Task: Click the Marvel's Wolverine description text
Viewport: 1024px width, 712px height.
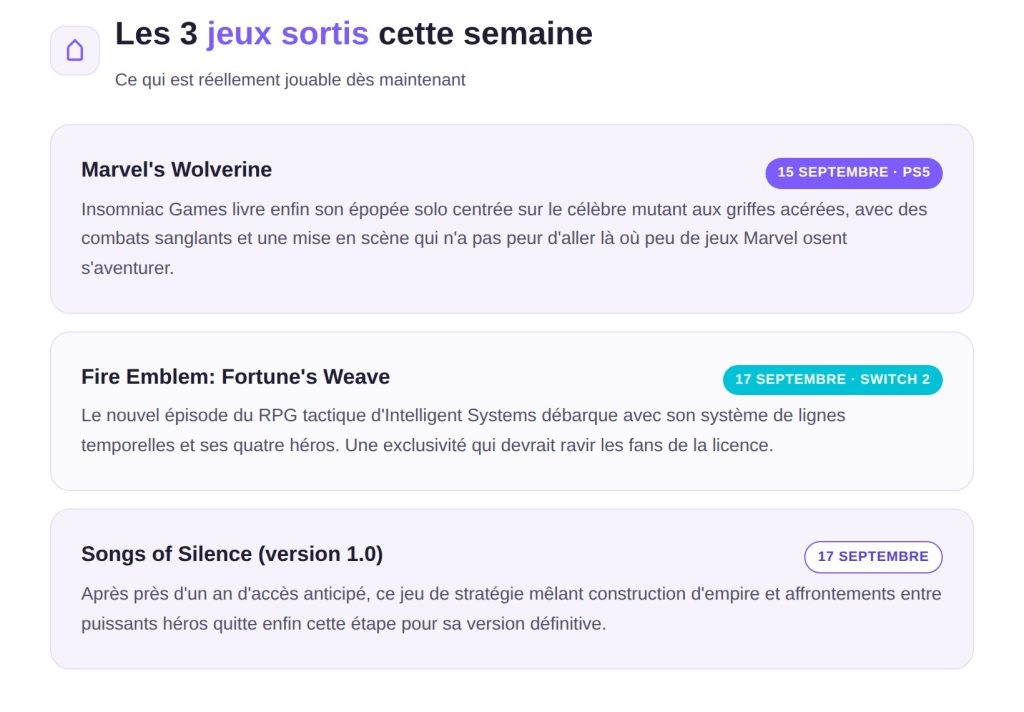Action: coord(504,238)
